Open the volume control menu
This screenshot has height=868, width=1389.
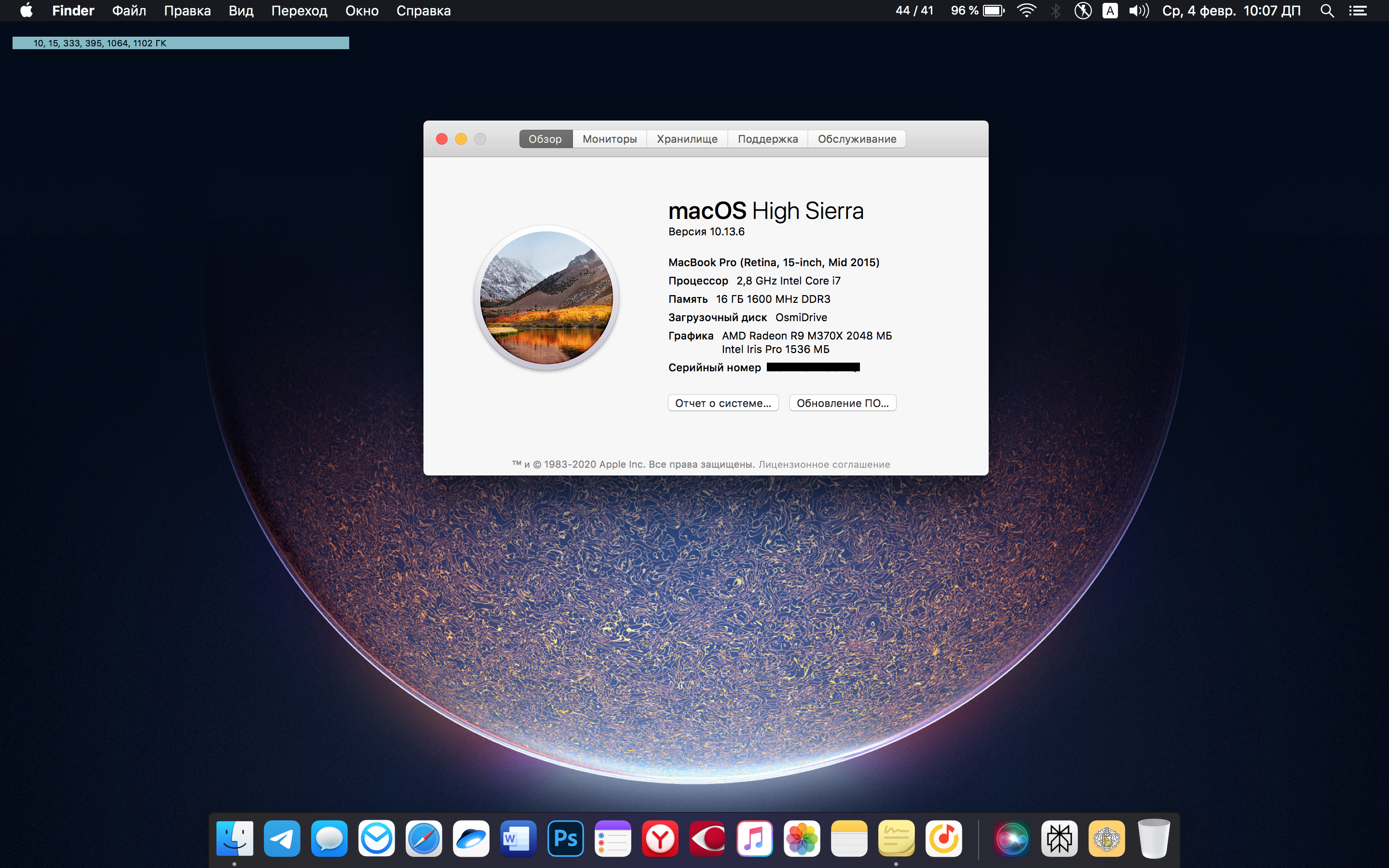[1139, 11]
